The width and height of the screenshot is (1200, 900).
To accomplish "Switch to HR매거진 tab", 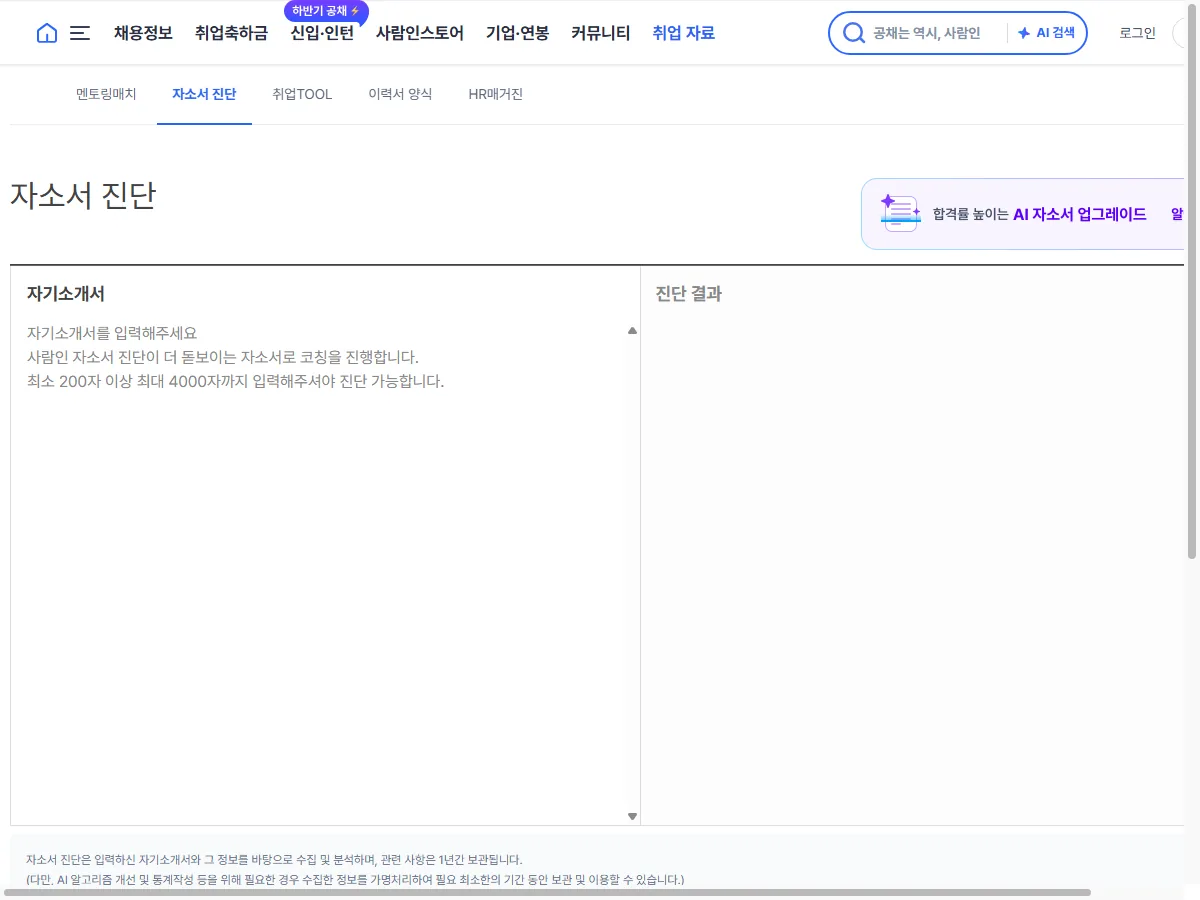I will pyautogui.click(x=495, y=94).
